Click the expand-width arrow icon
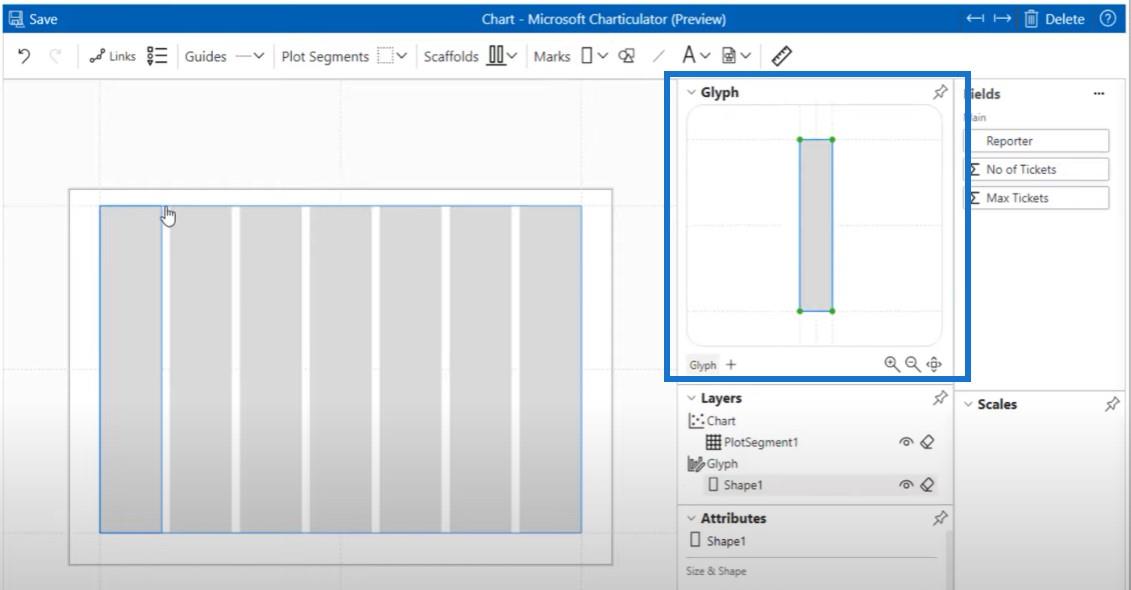The width and height of the screenshot is (1131, 590). pos(1002,19)
